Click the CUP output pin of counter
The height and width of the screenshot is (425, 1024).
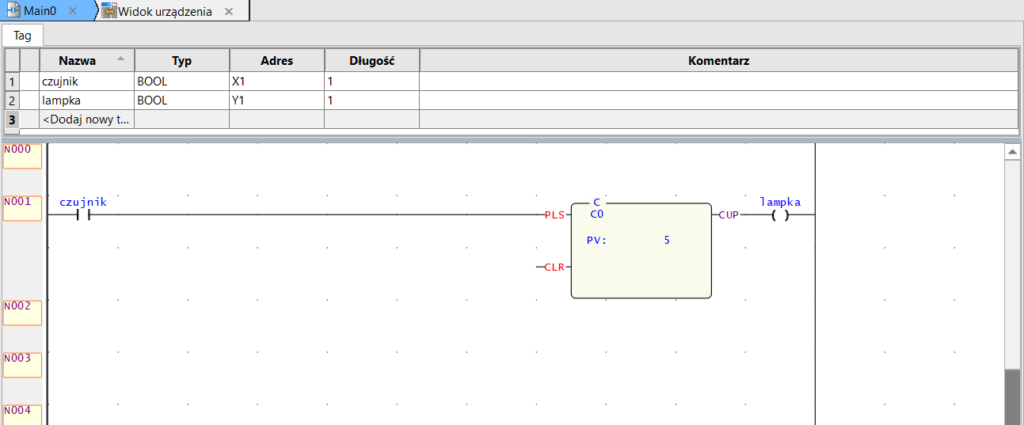728,215
